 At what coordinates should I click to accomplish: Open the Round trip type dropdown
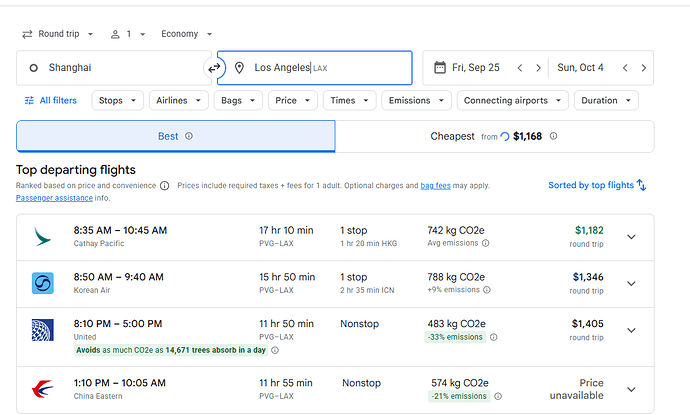pyautogui.click(x=58, y=34)
